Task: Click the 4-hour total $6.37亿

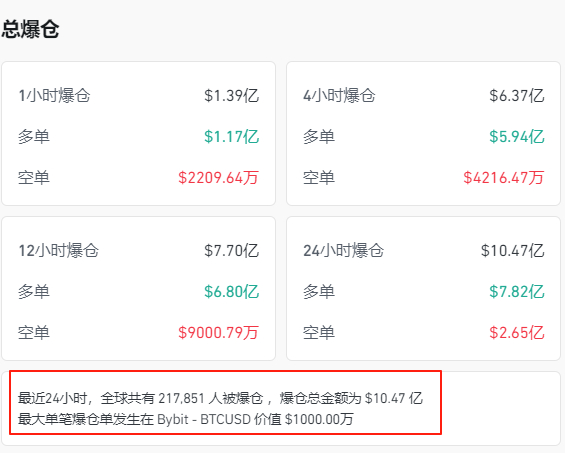Action: click(516, 96)
